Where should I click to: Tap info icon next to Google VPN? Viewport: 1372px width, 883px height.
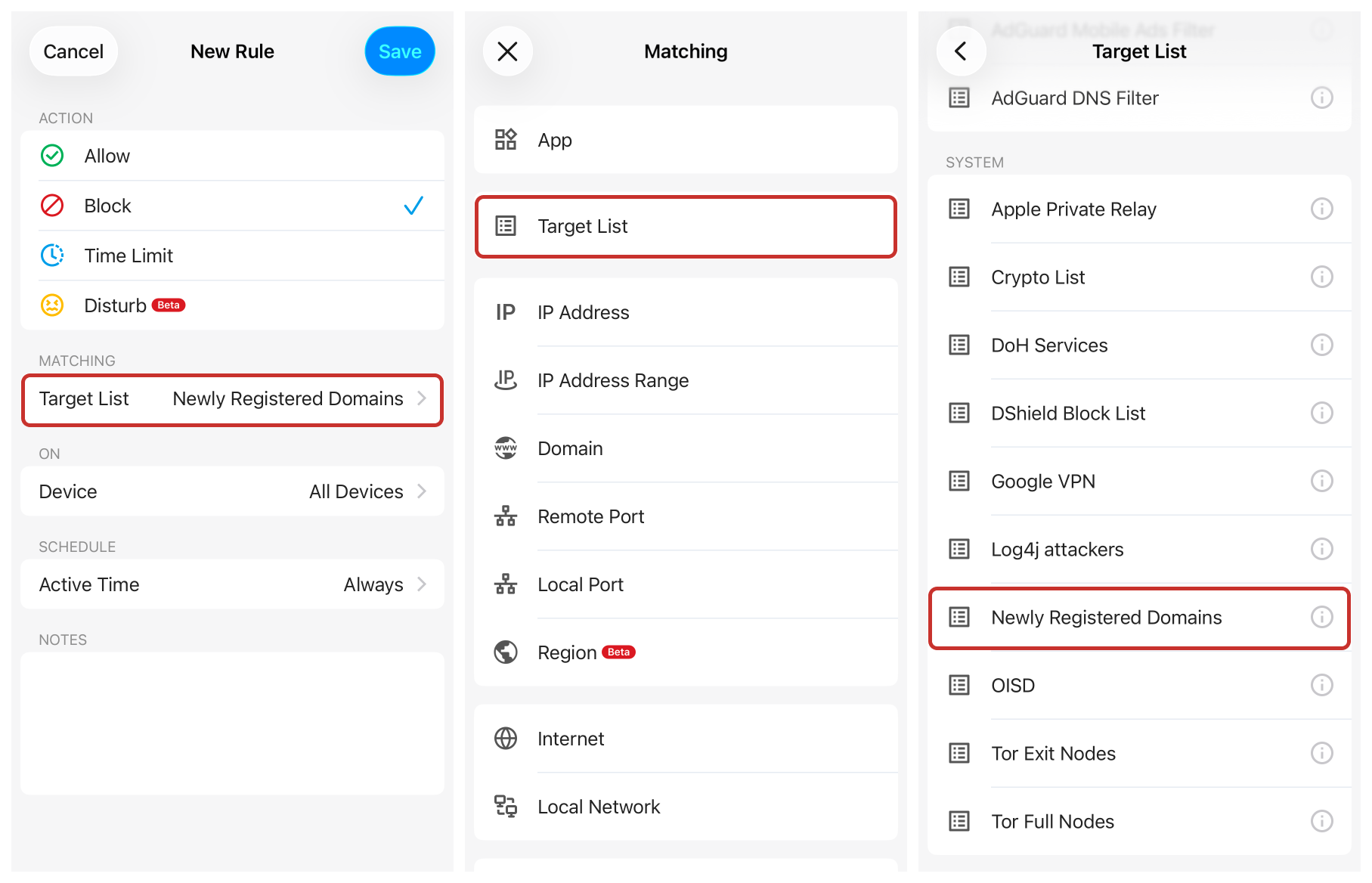tap(1321, 482)
